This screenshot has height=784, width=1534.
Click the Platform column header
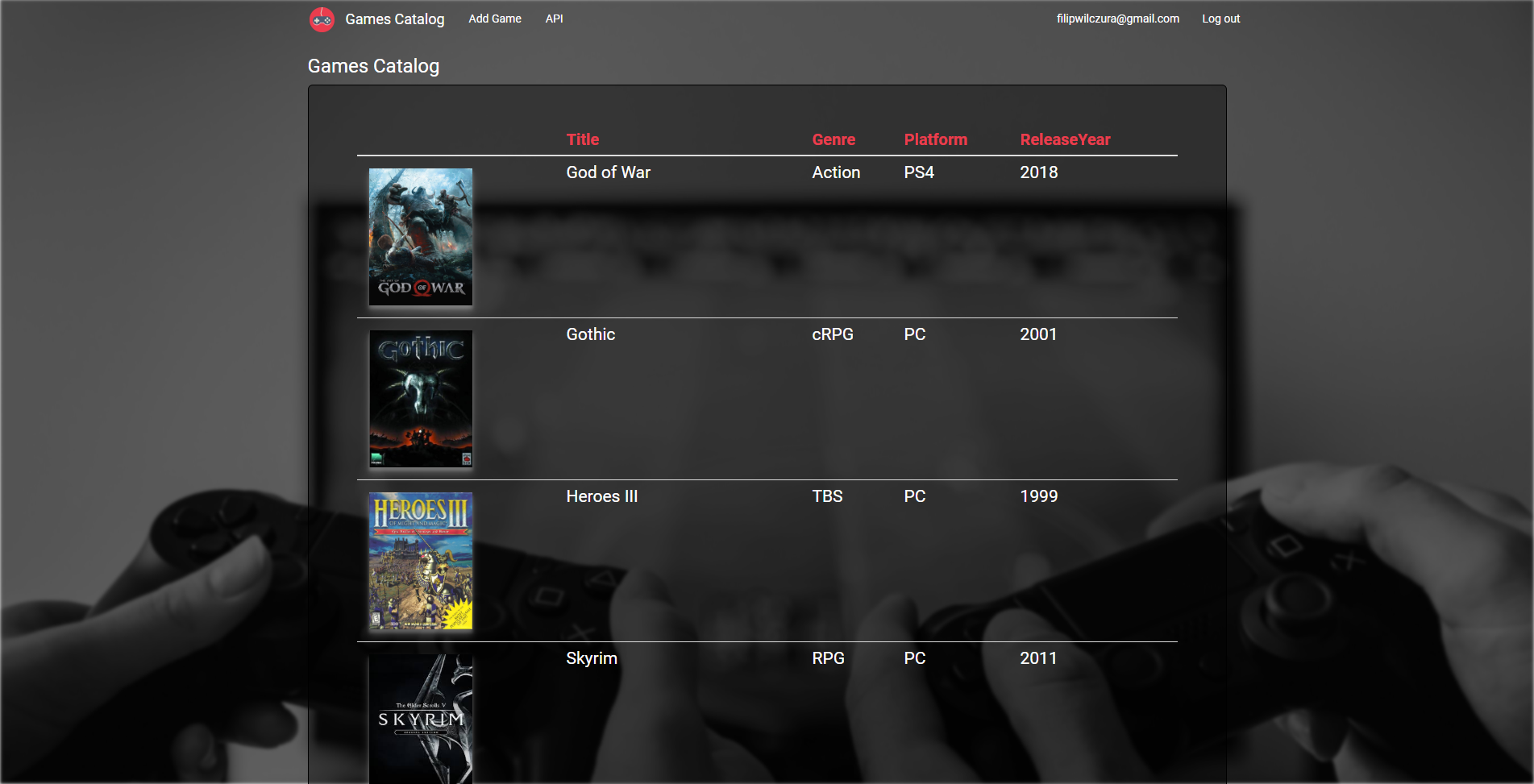935,139
